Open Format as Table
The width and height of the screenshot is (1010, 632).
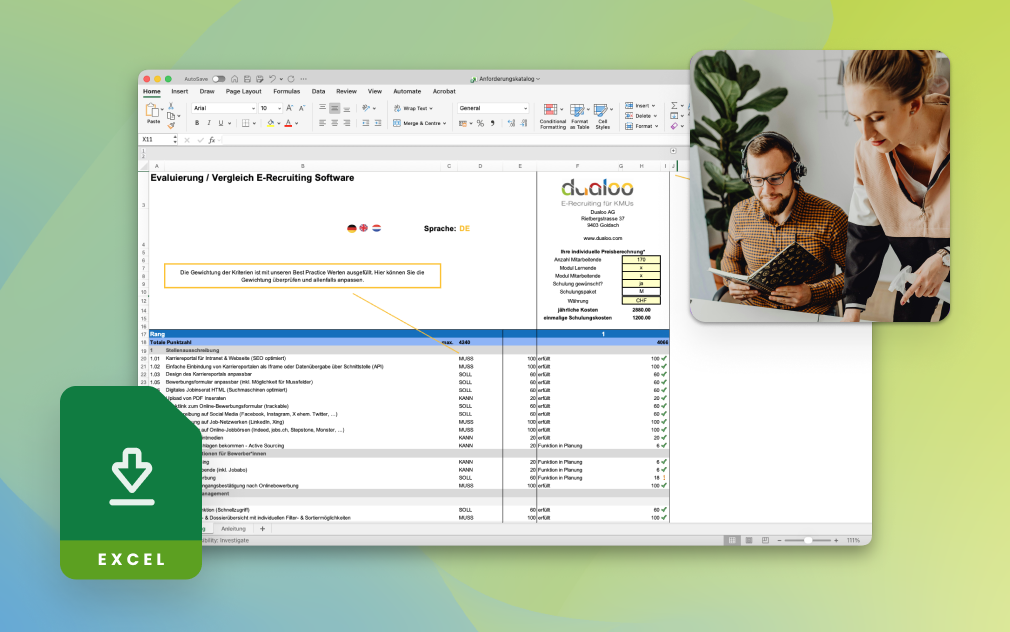coord(580,117)
